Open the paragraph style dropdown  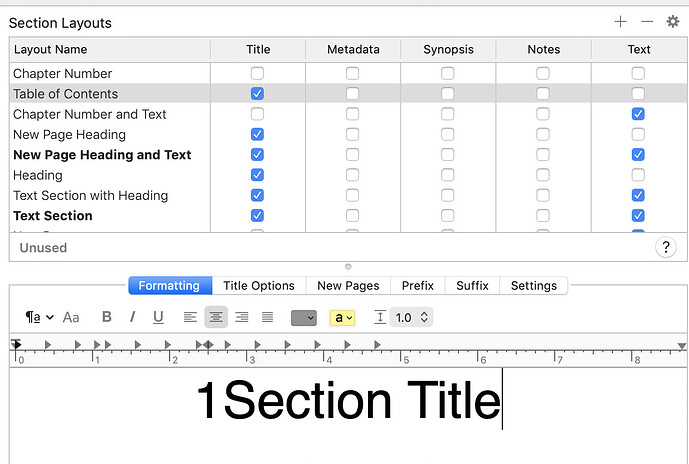(x=39, y=317)
